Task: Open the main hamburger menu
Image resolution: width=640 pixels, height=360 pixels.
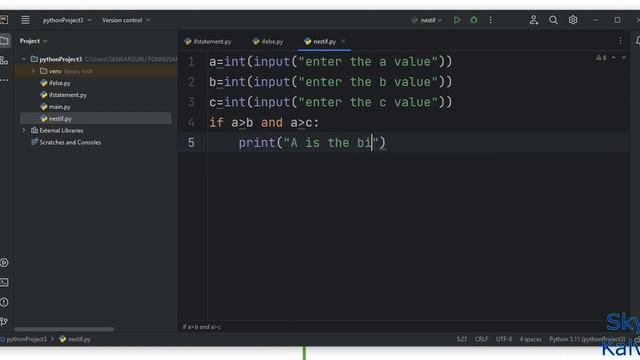Action: point(25,20)
